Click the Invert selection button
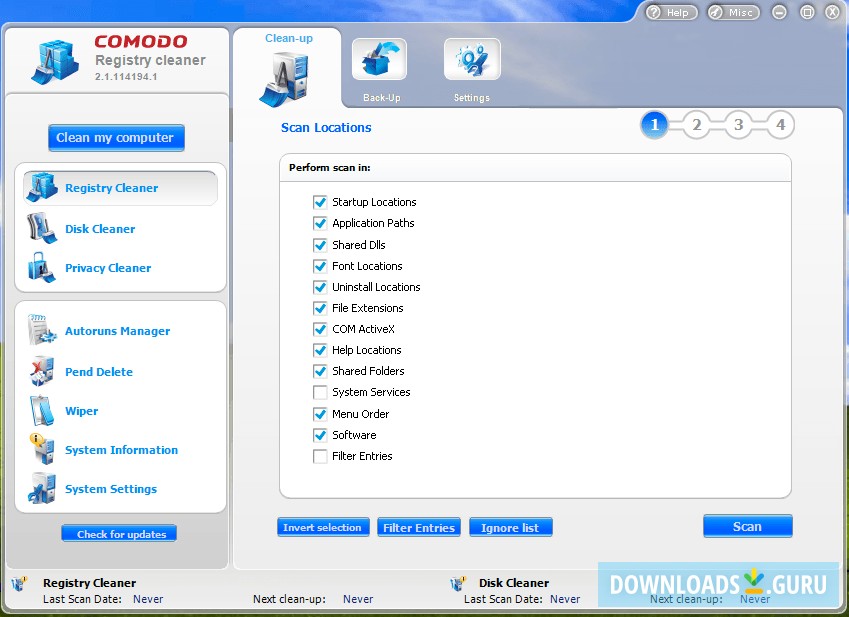This screenshot has height=617, width=849. click(323, 527)
